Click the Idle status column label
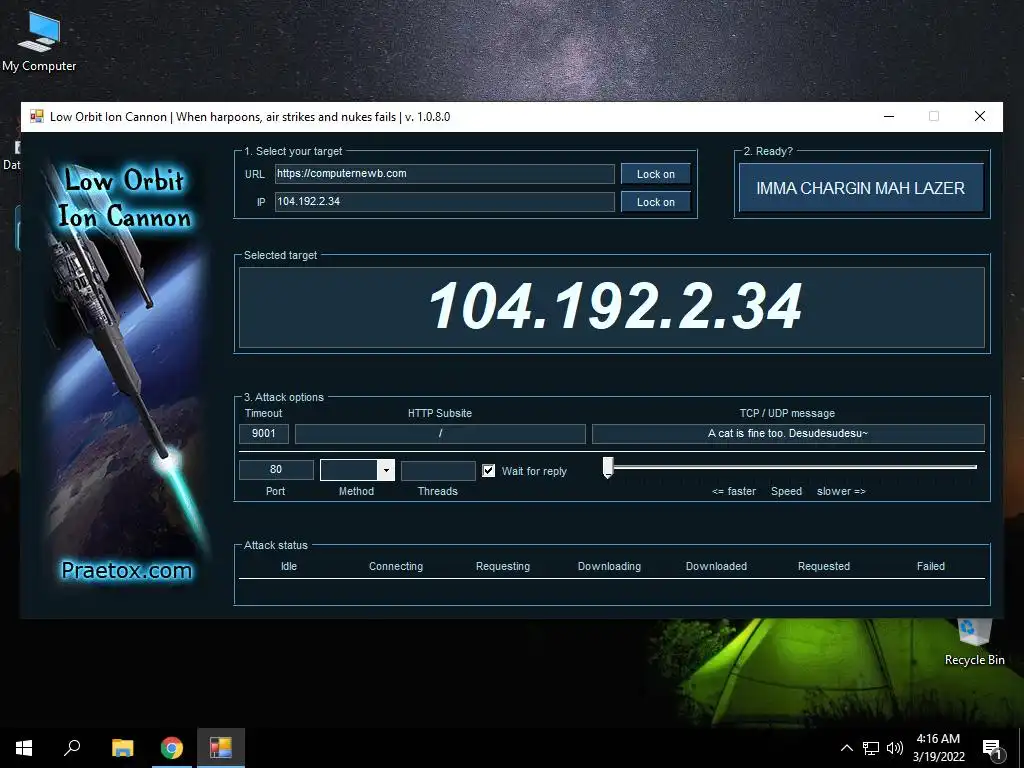The height and width of the screenshot is (768, 1024). click(x=289, y=566)
